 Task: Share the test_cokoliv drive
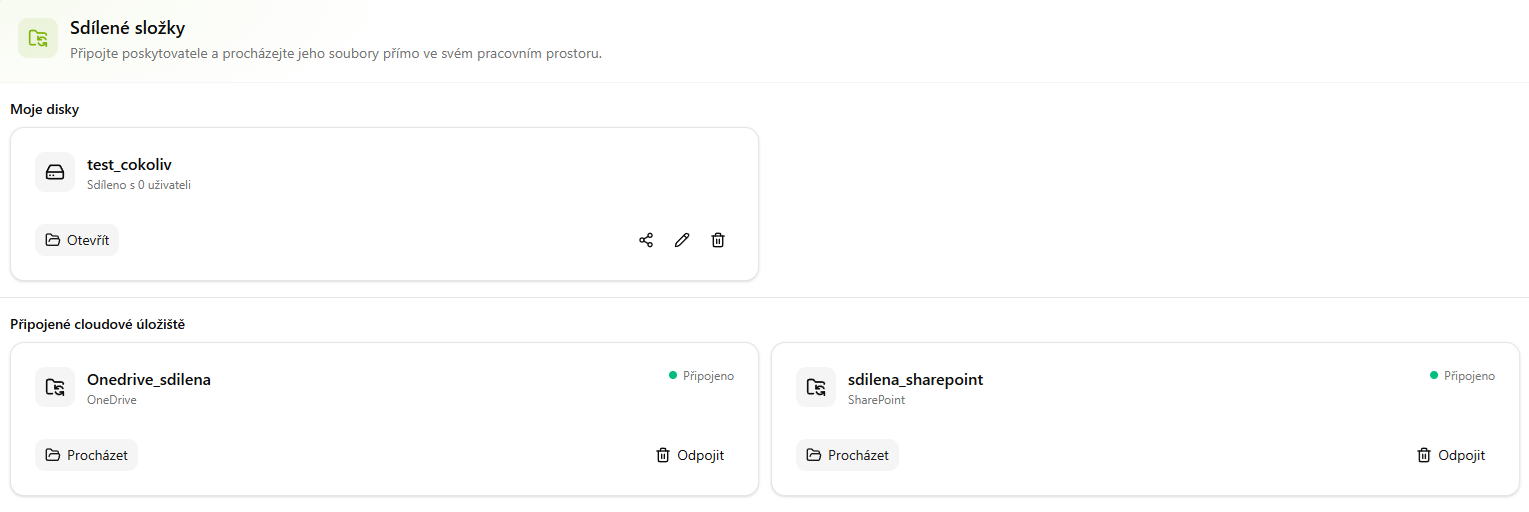(x=646, y=240)
